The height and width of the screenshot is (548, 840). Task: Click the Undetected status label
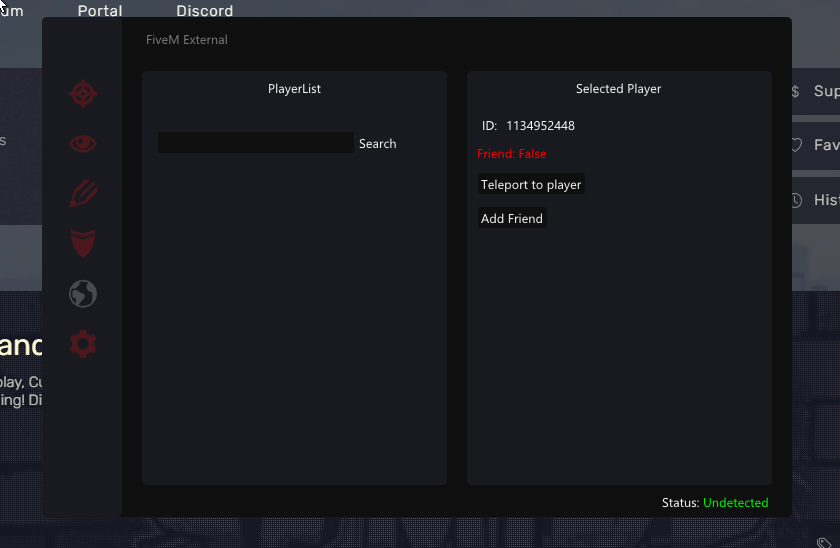pyautogui.click(x=736, y=502)
